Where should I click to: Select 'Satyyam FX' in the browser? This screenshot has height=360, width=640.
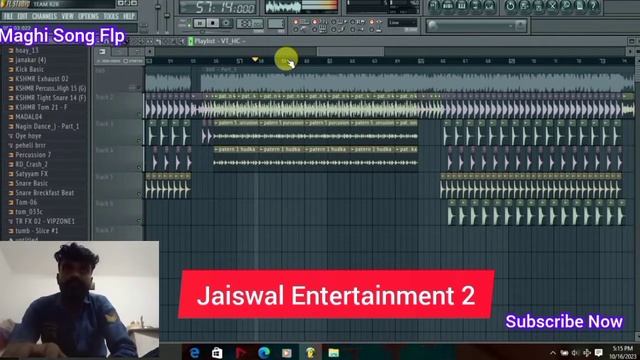click(x=31, y=174)
